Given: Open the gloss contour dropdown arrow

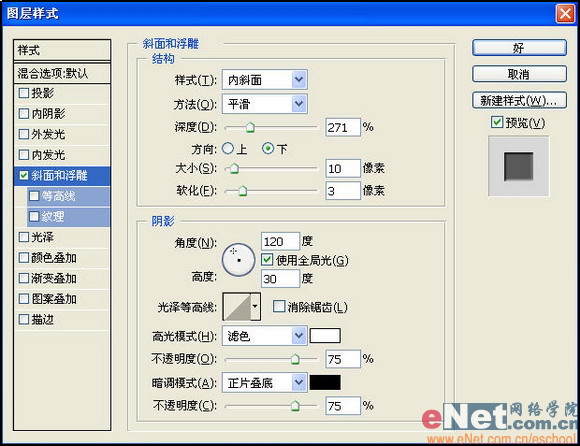Looking at the screenshot, I should pos(255,307).
